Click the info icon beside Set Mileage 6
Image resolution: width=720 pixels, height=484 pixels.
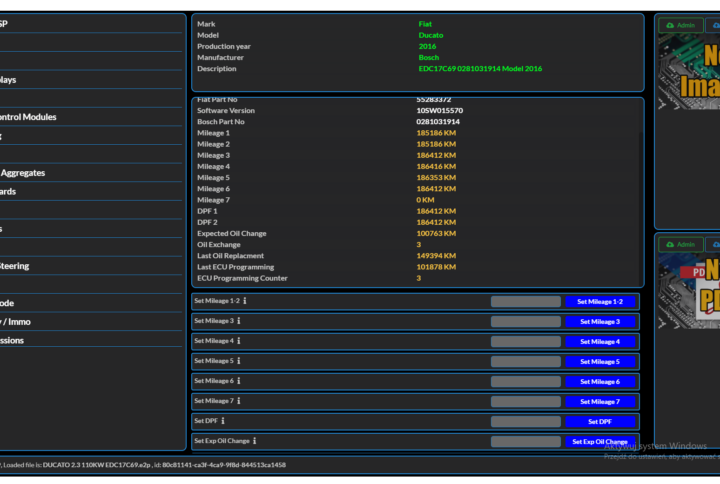pos(239,381)
